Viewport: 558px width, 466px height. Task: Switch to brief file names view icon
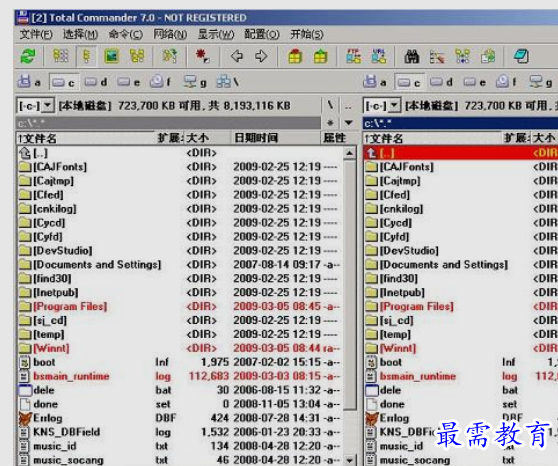click(60, 56)
